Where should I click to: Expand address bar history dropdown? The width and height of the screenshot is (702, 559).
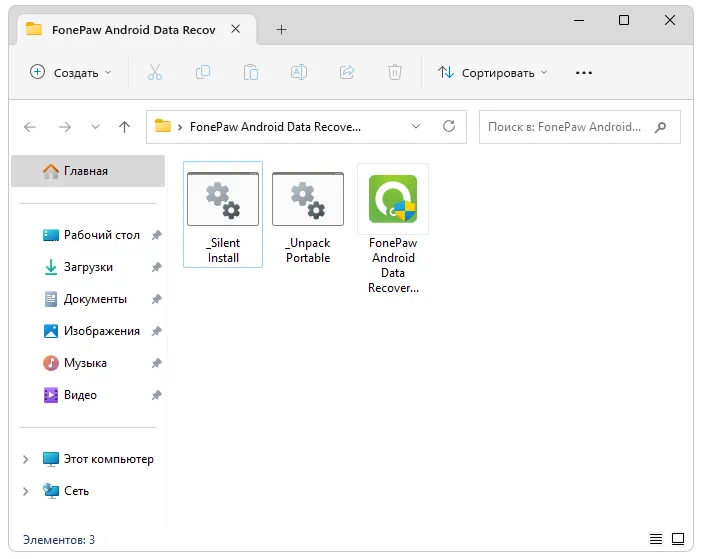[416, 126]
